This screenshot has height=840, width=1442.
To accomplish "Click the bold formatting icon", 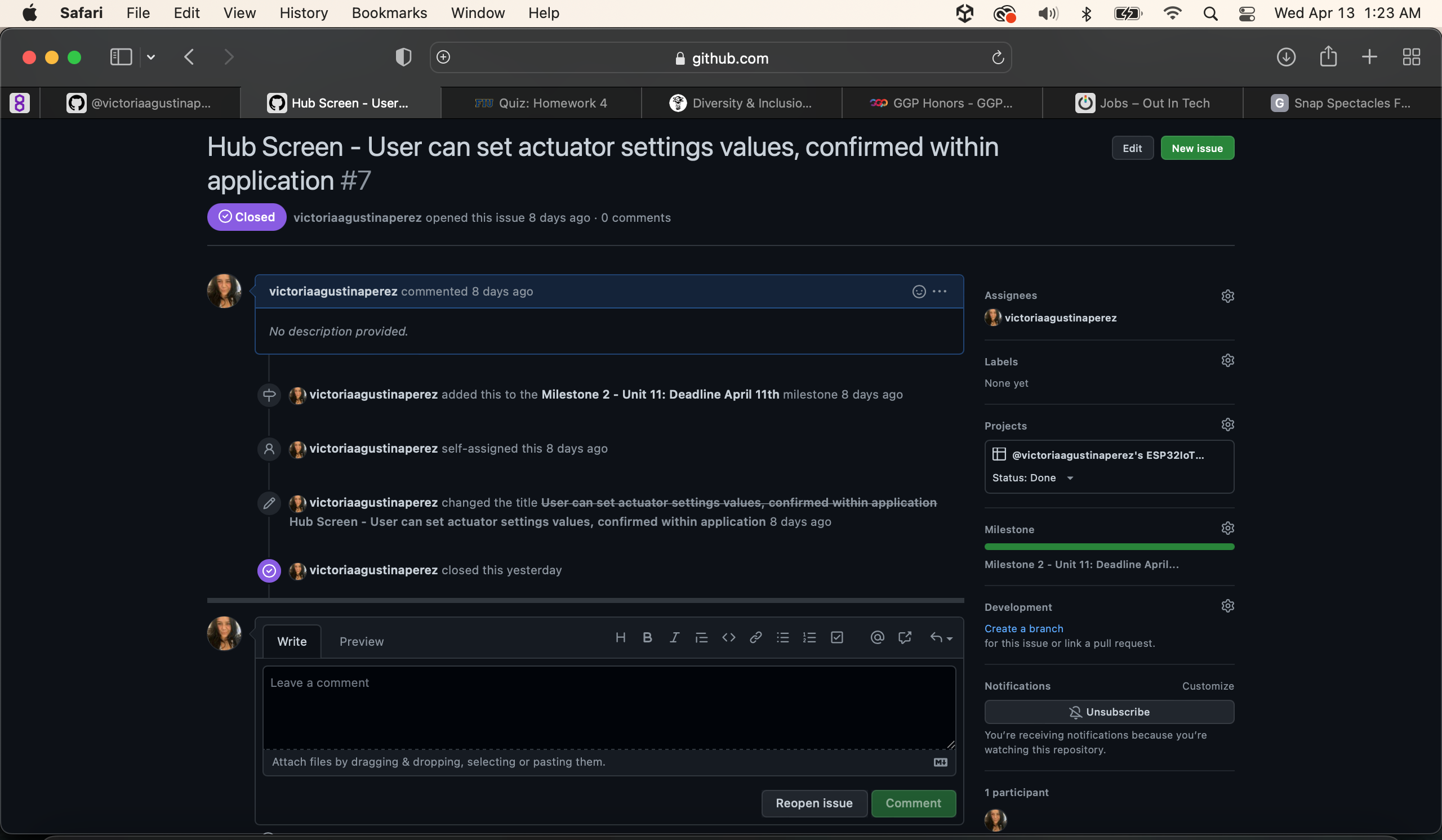I will click(x=647, y=637).
